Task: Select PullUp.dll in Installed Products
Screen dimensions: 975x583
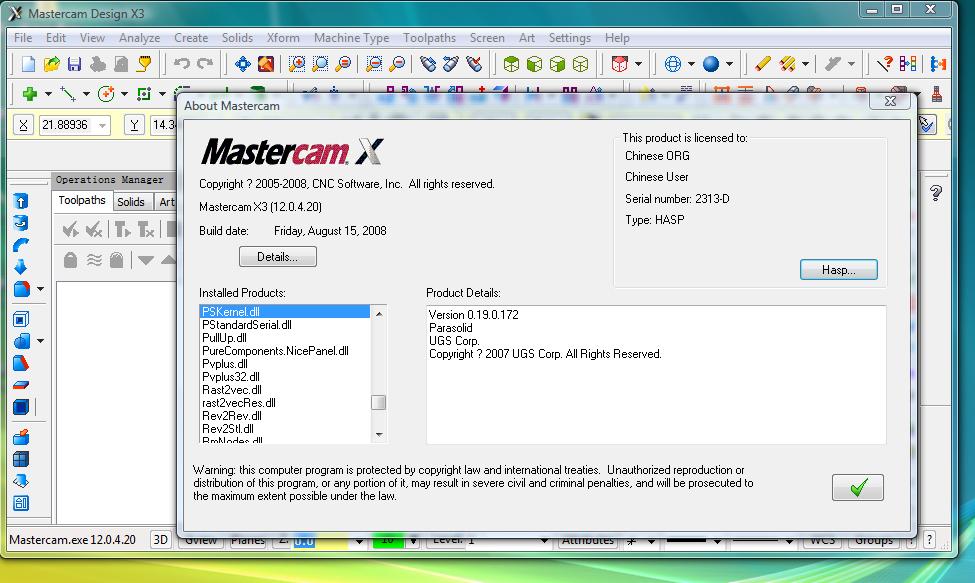Action: tap(224, 337)
